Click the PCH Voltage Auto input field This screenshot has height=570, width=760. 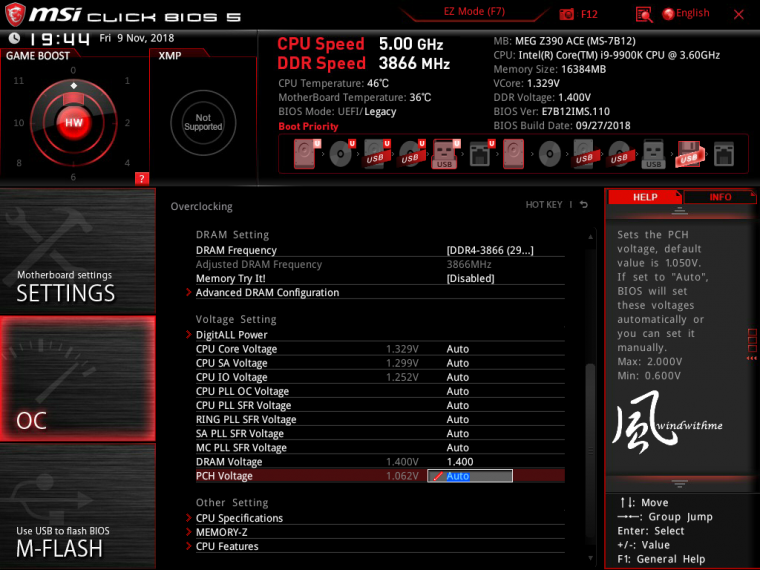point(470,476)
